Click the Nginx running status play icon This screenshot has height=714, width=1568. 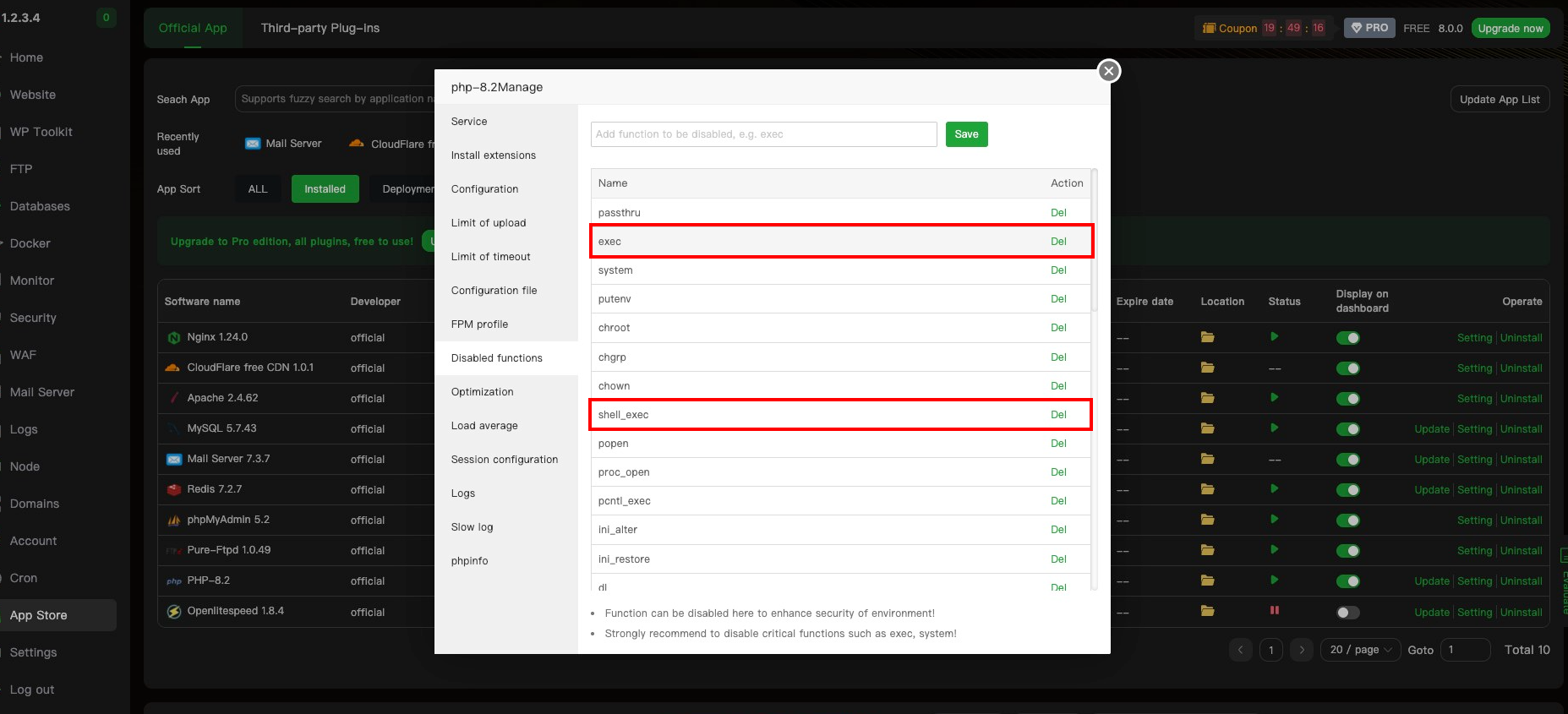tap(1274, 336)
